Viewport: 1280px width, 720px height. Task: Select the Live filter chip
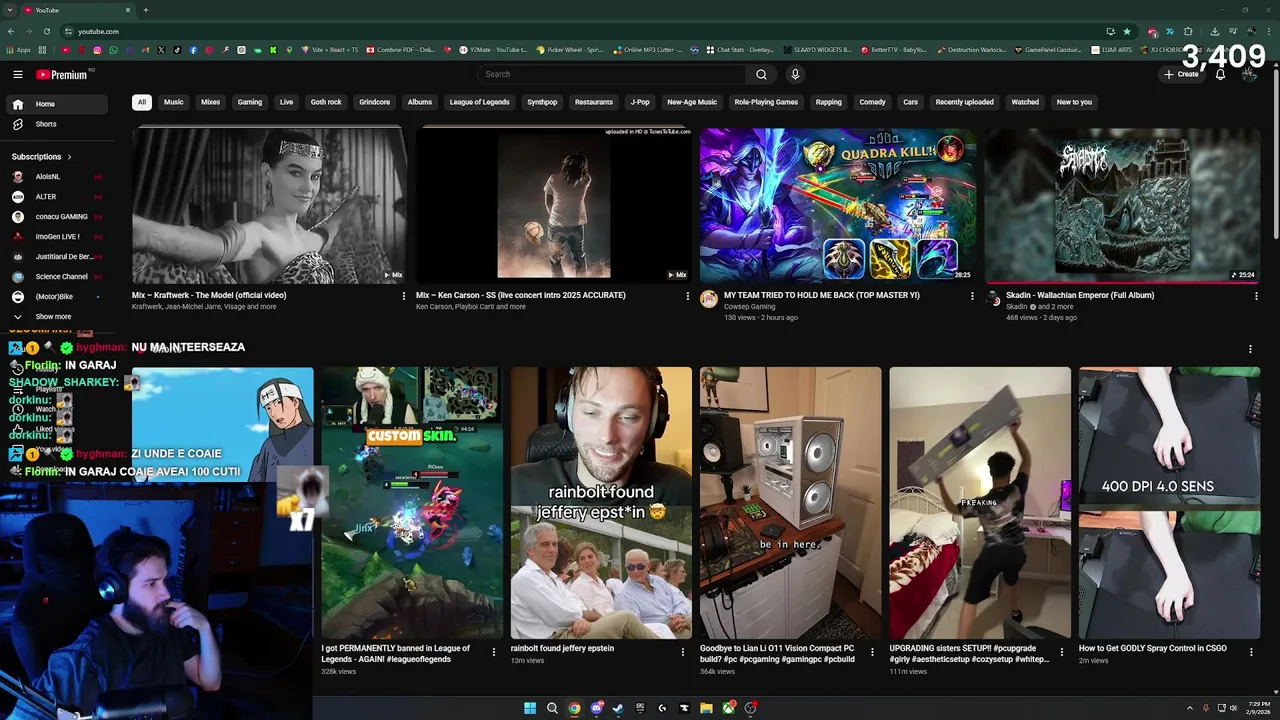(286, 102)
